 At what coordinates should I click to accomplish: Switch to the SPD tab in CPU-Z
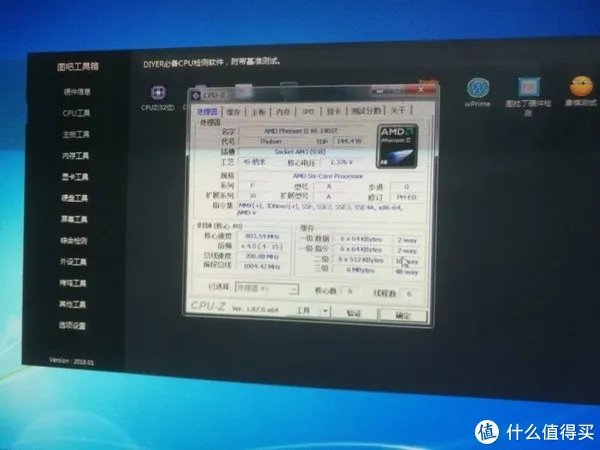coord(308,111)
